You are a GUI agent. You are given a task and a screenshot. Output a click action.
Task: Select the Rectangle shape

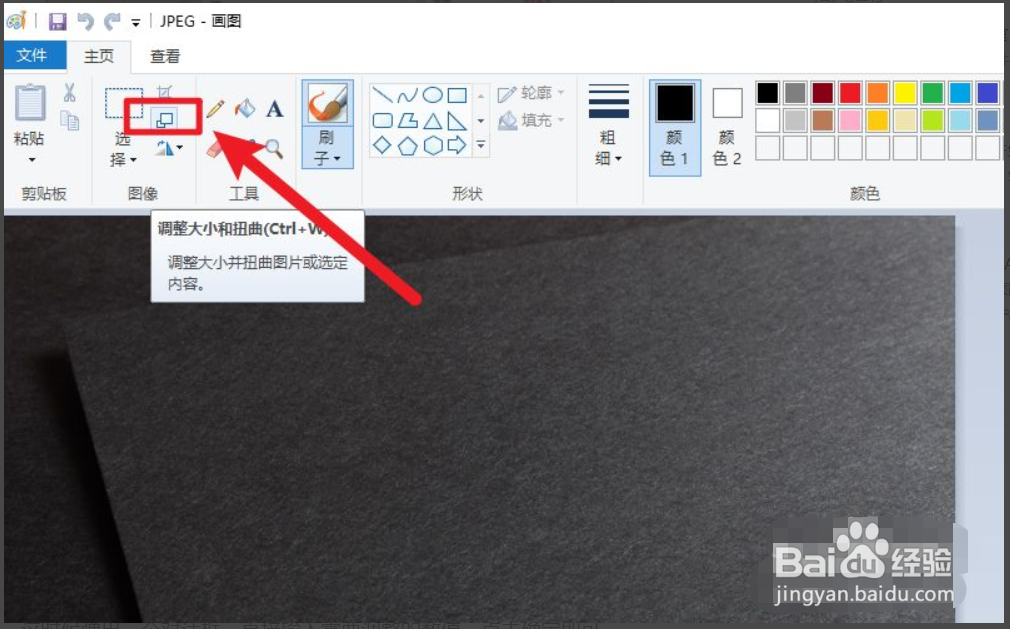coord(457,95)
